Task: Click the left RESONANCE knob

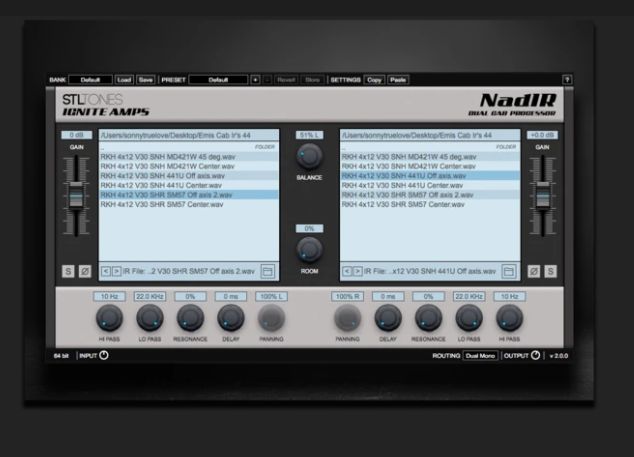Action: (x=190, y=318)
